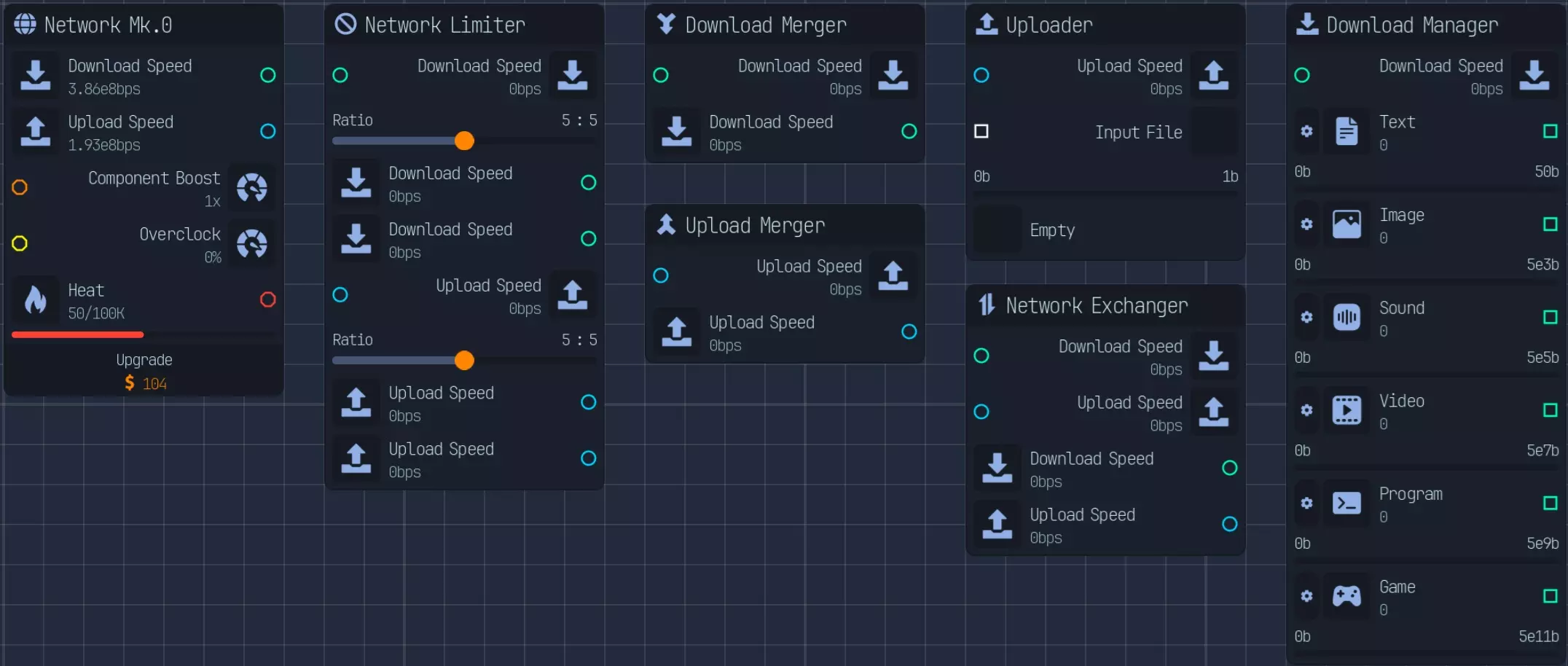The height and width of the screenshot is (666, 1568).
Task: Toggle the Text output square connector
Action: click(1551, 131)
